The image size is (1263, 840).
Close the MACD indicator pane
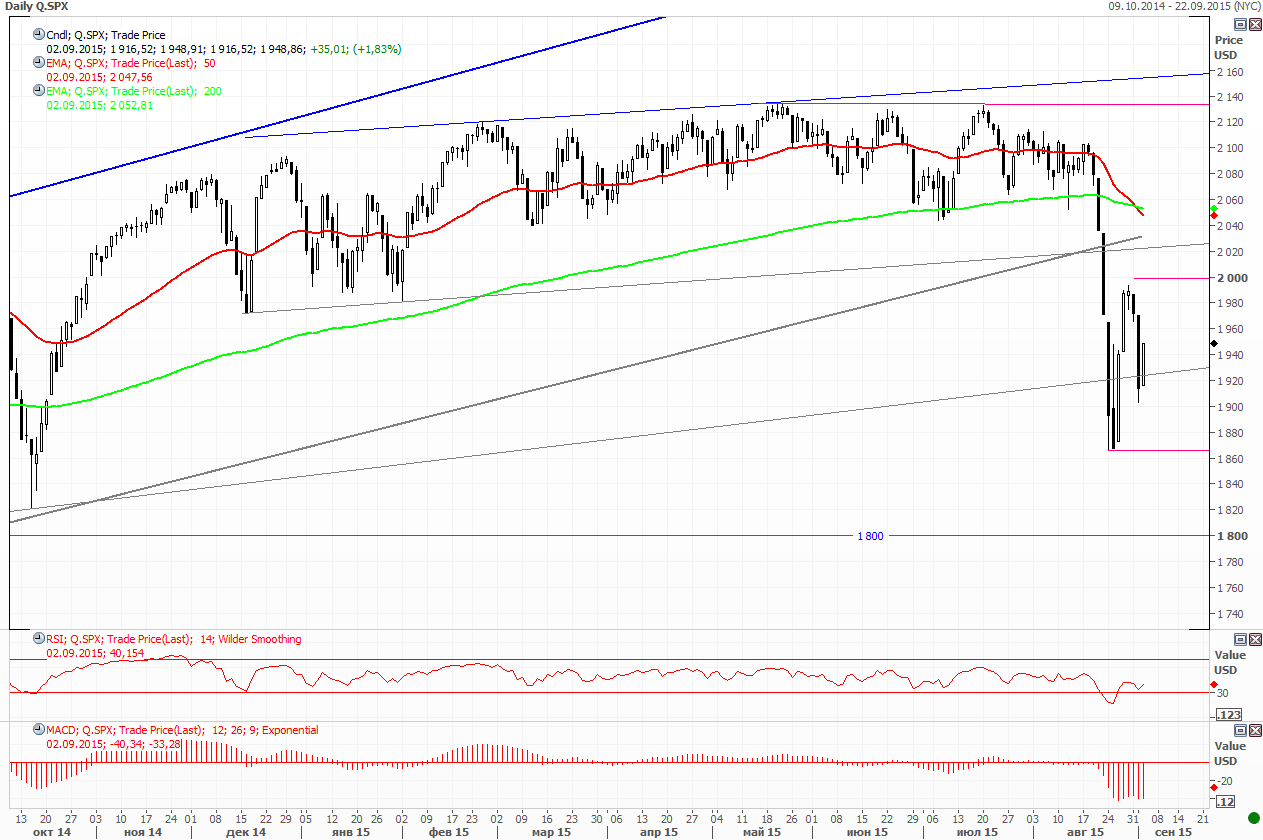tap(1253, 730)
